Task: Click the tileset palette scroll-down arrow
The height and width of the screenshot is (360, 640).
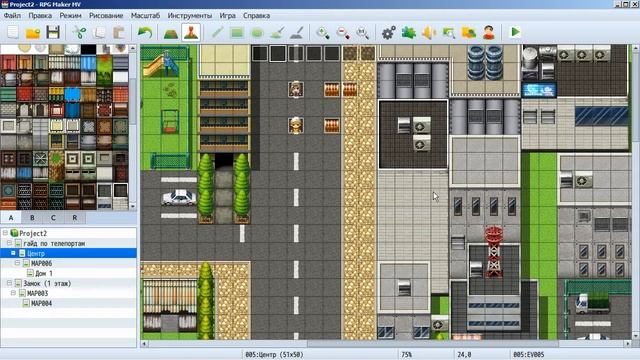Action: [133, 207]
